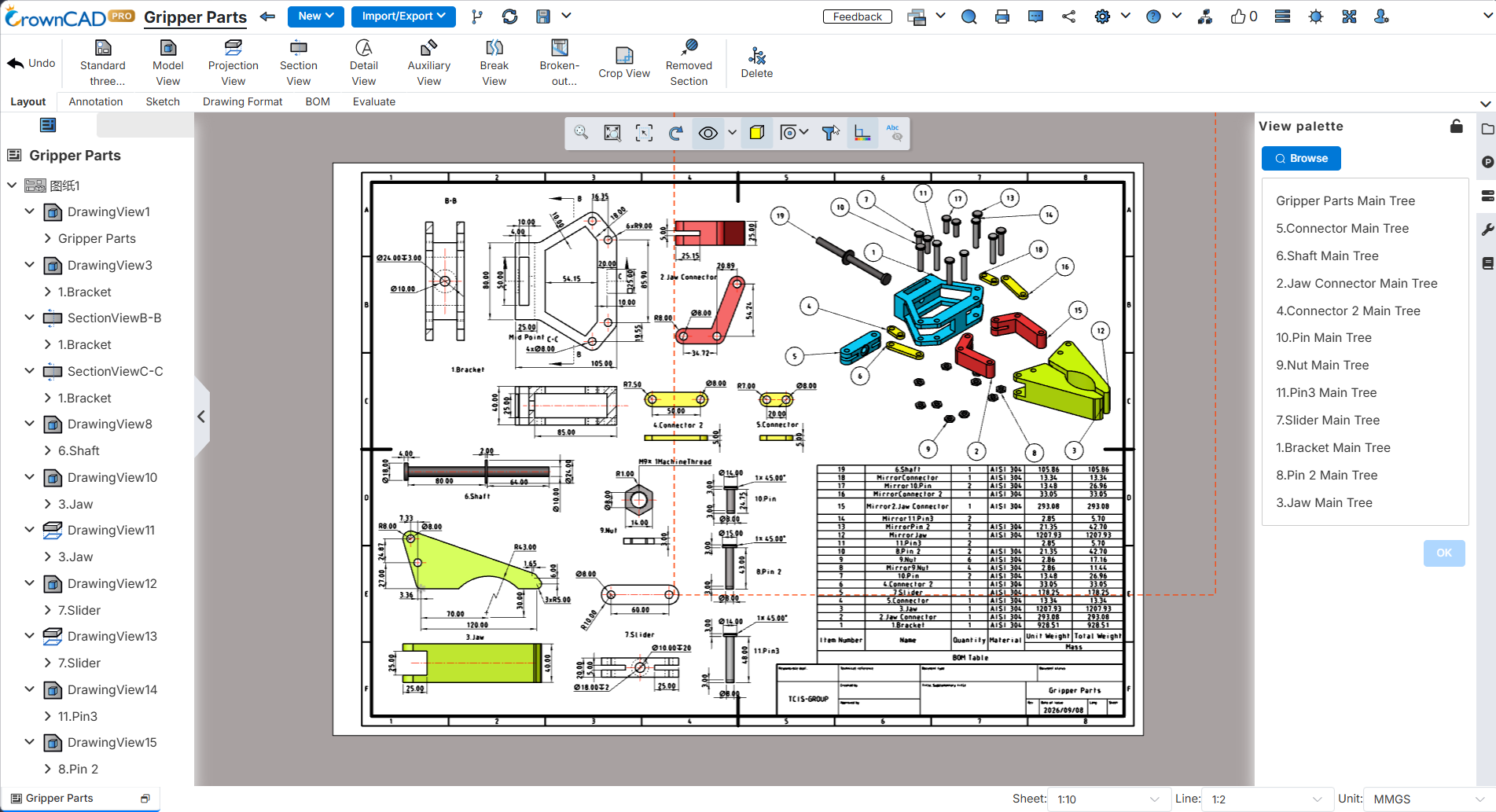1496x812 pixels.
Task: Click the magnifier pan-zoom icon in the canvas toolbar
Action: click(581, 133)
